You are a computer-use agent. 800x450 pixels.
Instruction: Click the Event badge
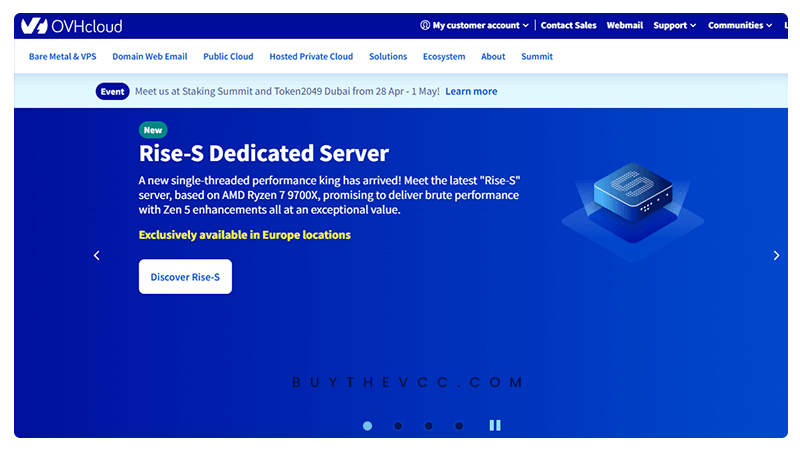pos(112,91)
